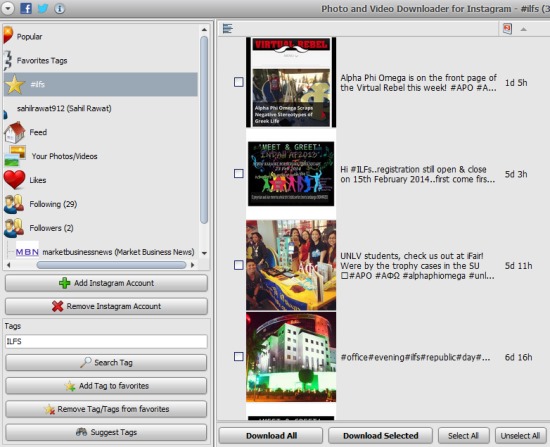550x447 pixels.
Task: Open the Feed entry
Action: click(x=38, y=132)
